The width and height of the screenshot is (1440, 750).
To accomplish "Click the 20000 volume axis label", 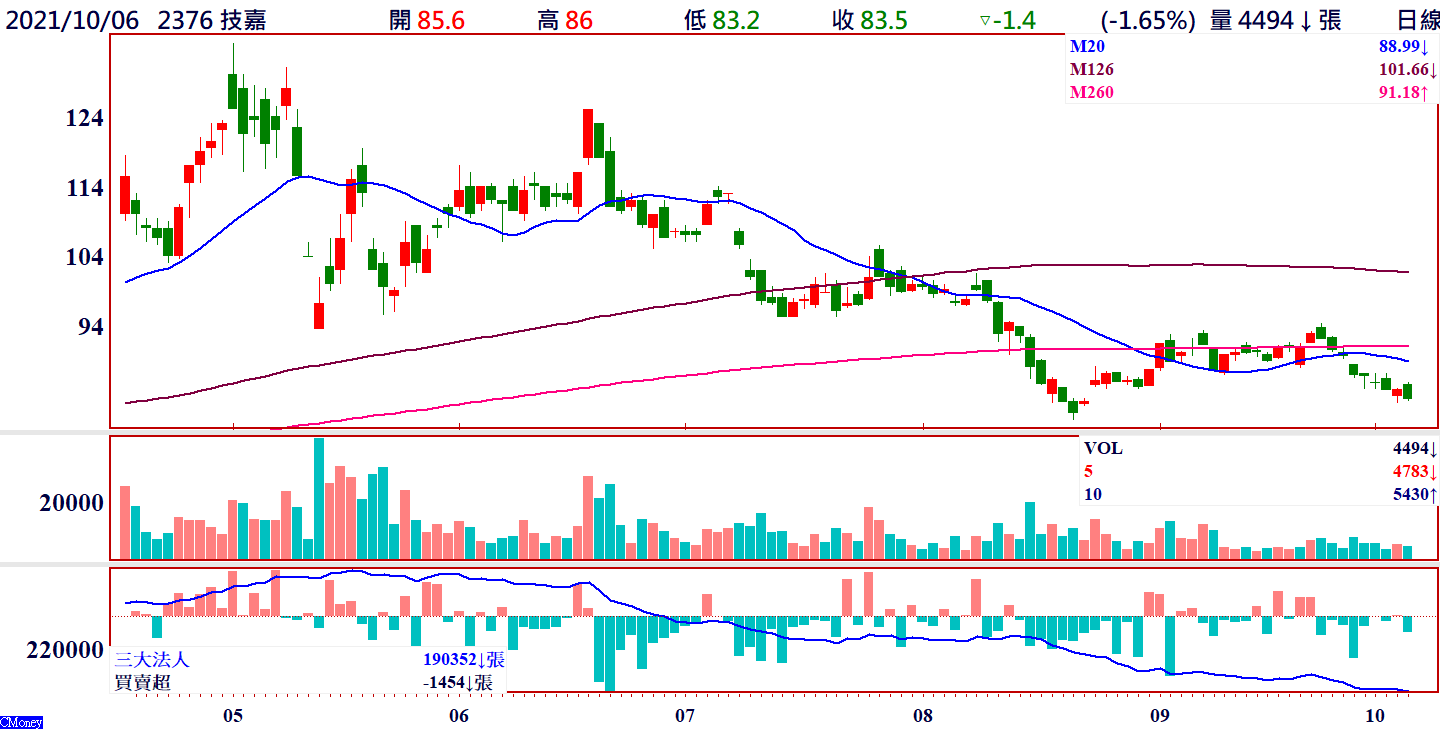I will 71,503.
